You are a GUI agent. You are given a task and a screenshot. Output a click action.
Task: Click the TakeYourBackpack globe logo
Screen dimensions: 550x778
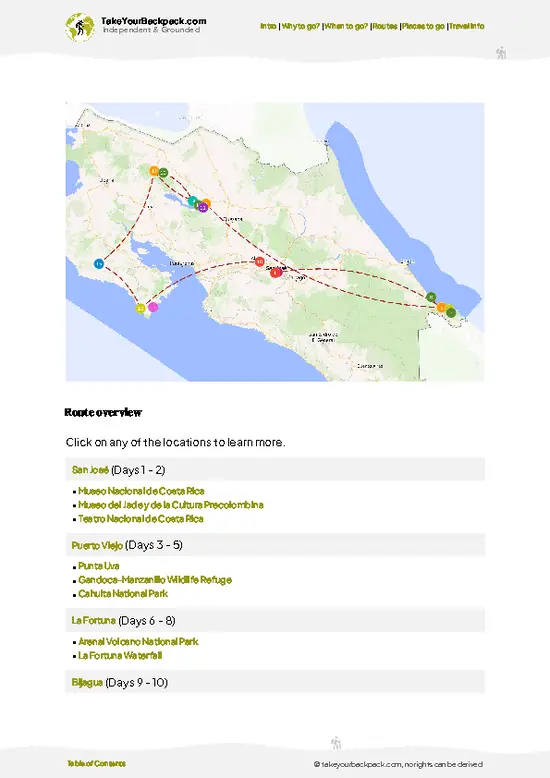pyautogui.click(x=79, y=27)
